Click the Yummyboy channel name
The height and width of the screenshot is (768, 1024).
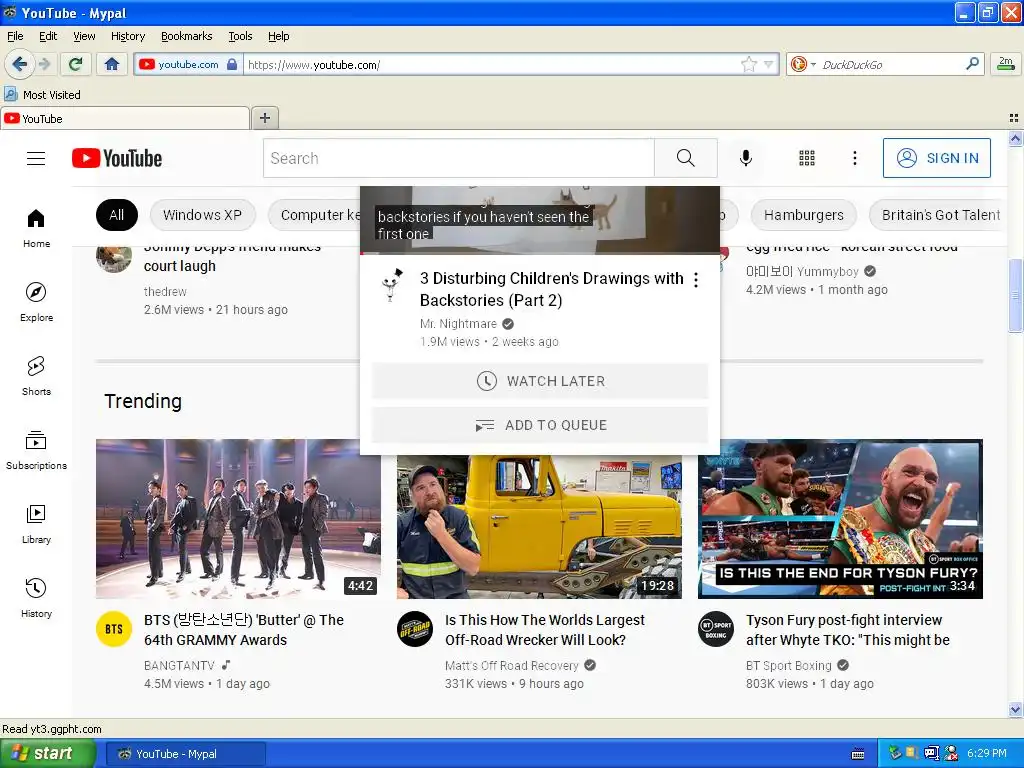(x=803, y=271)
